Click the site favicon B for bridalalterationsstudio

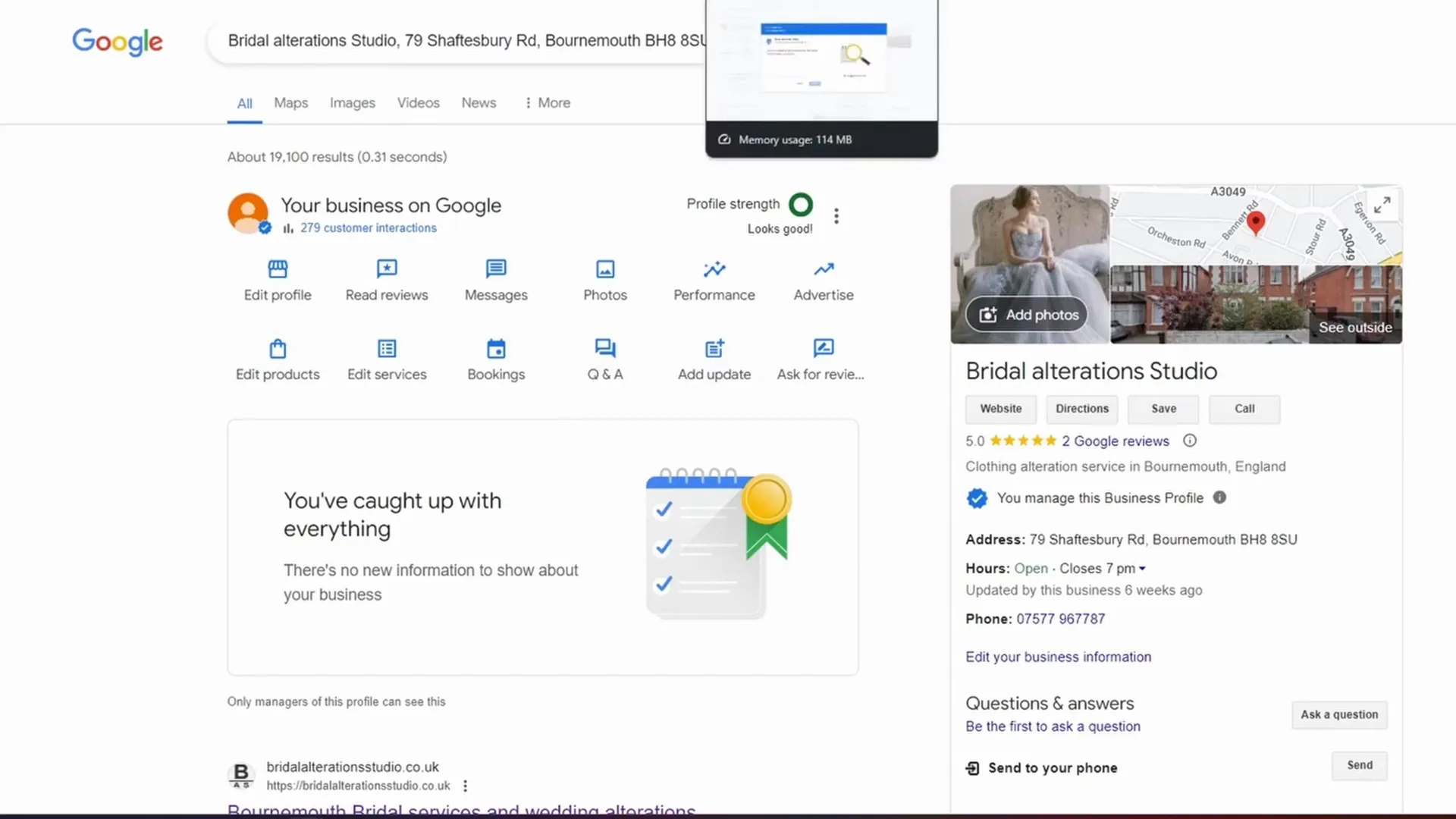point(241,776)
